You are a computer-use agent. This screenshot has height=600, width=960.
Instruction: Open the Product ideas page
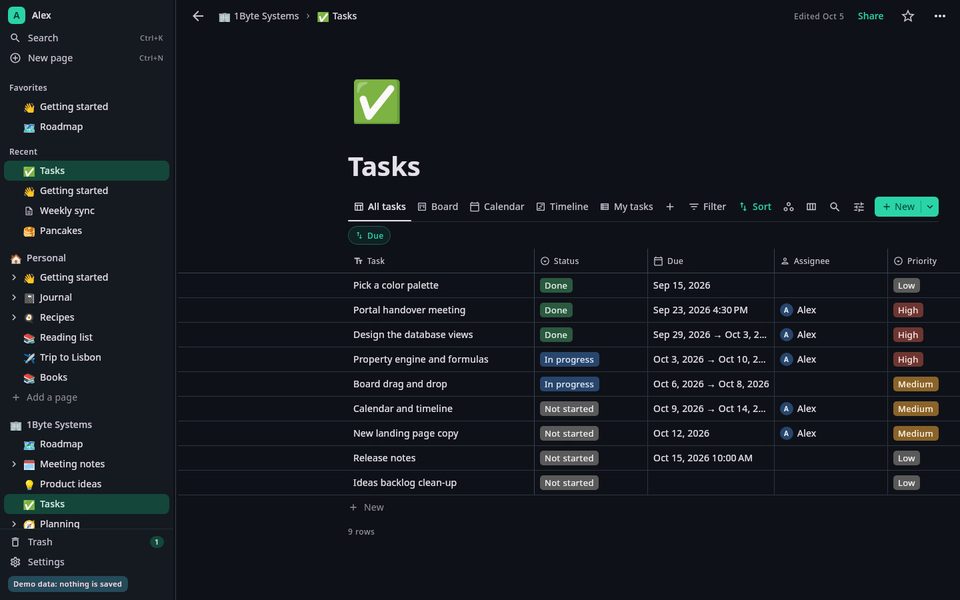(86, 484)
